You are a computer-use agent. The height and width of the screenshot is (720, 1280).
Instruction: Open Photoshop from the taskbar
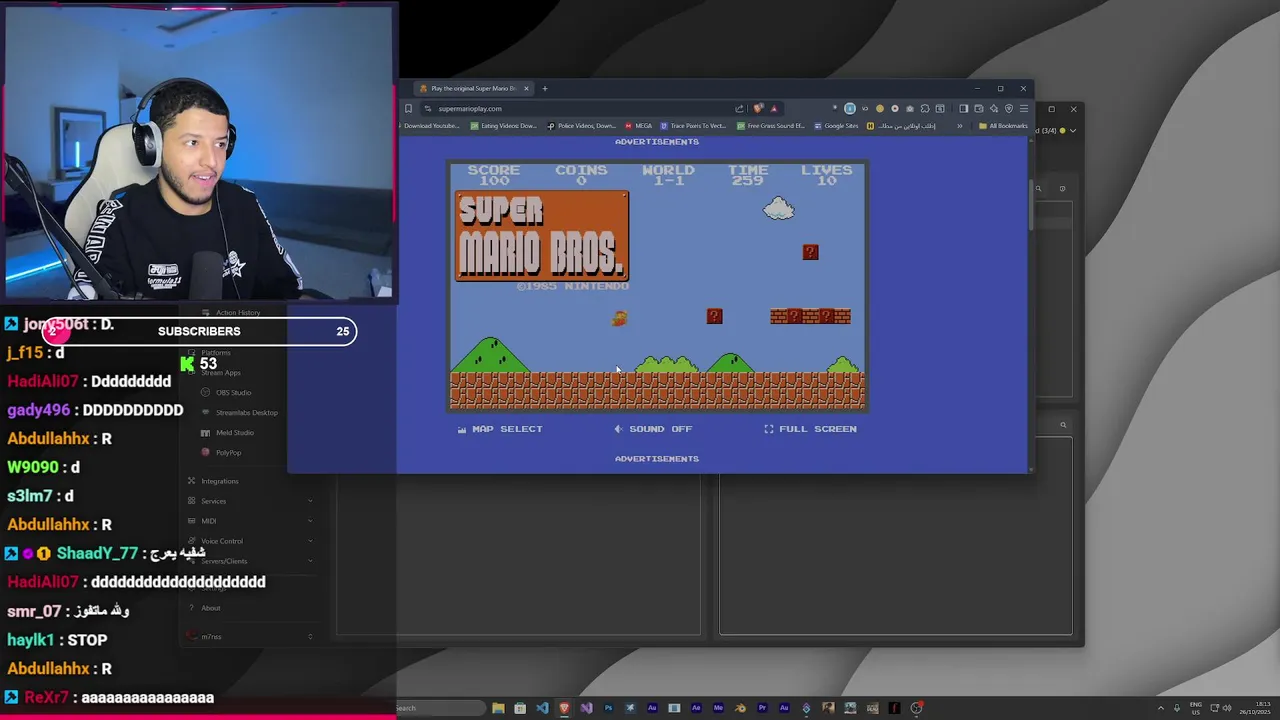[608, 708]
